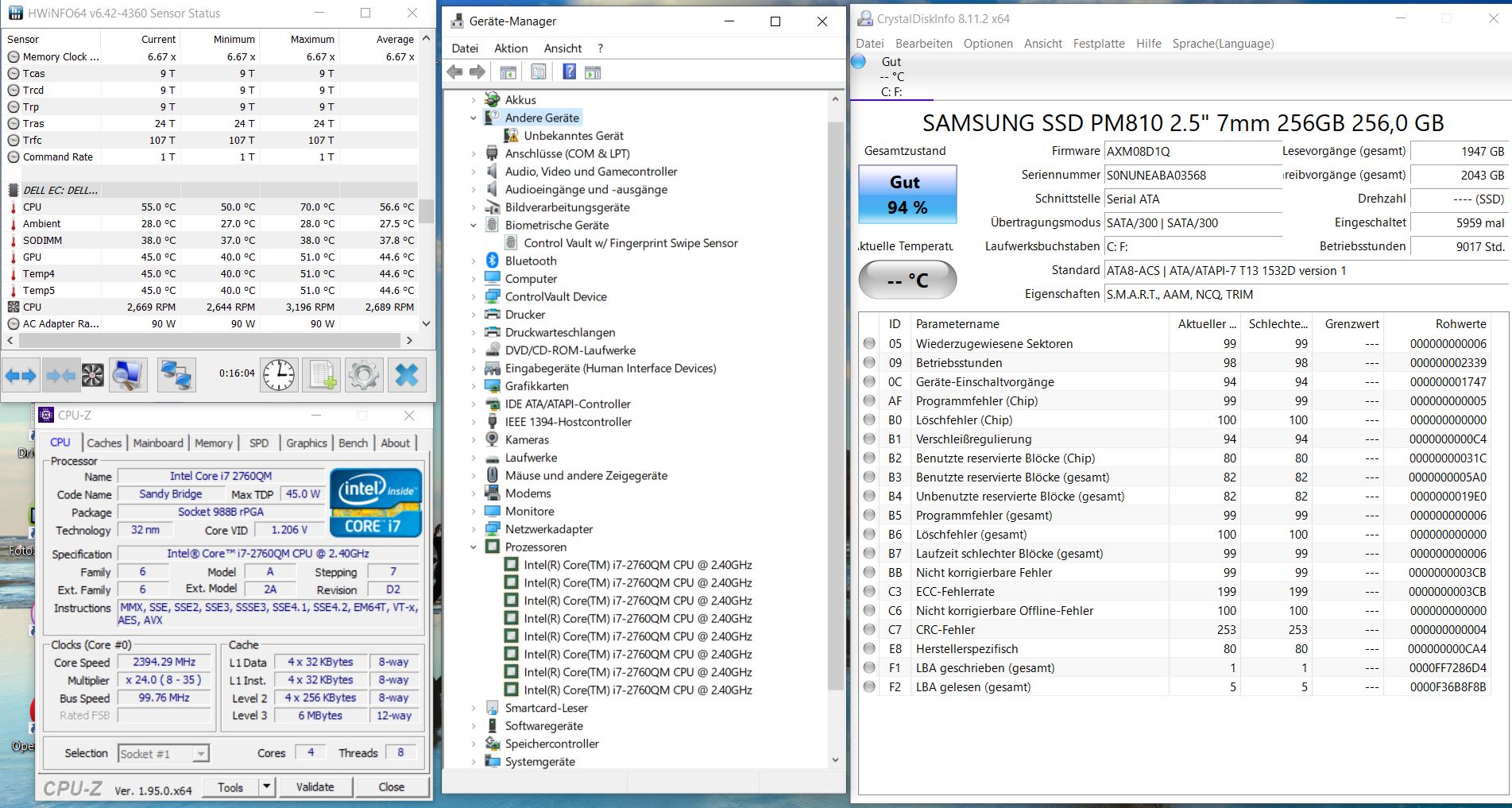Expand the Akkus node
Viewport: 1512px width, 808px height.
[474, 100]
